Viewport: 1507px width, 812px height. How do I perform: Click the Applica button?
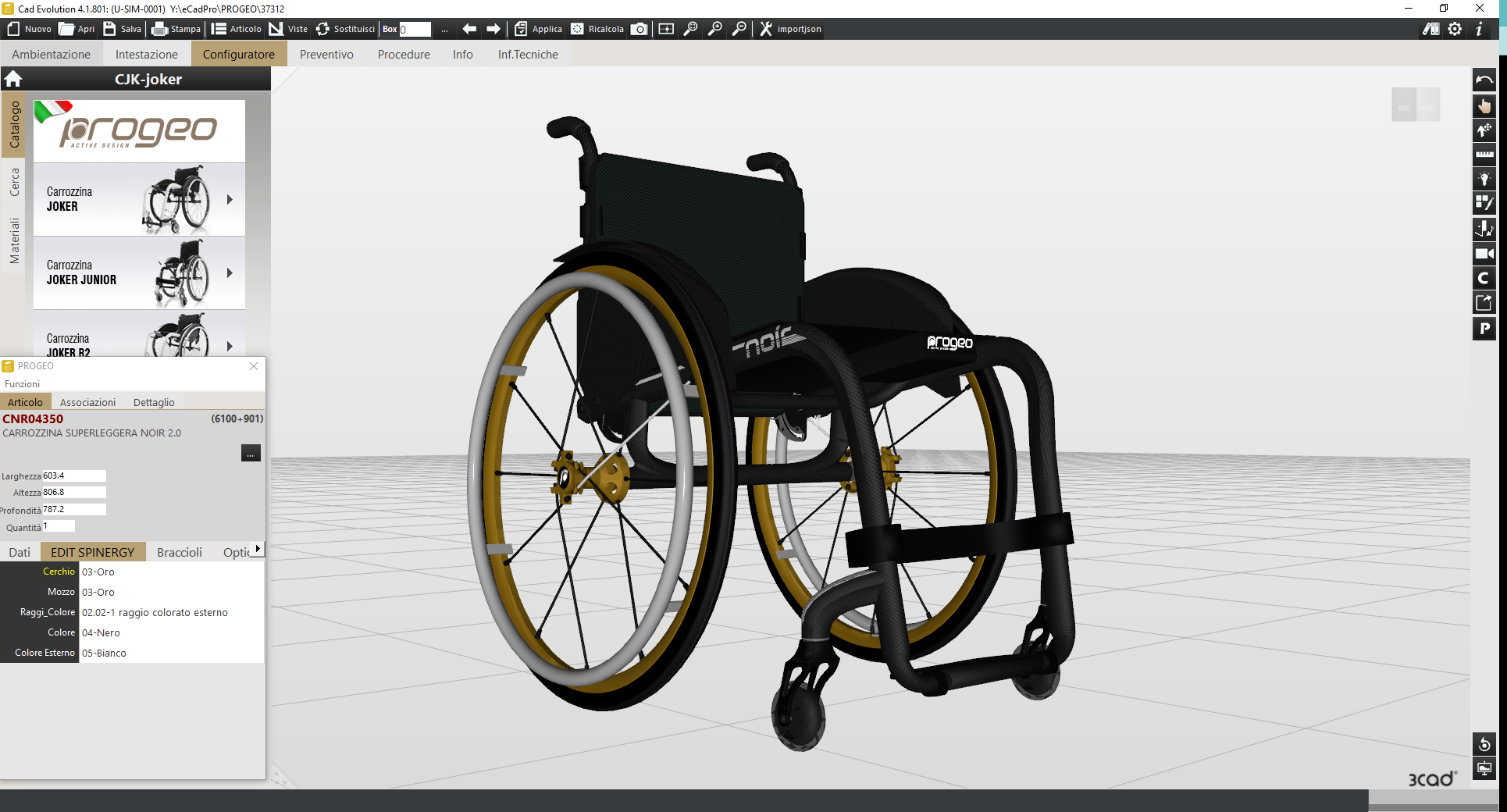pos(538,29)
